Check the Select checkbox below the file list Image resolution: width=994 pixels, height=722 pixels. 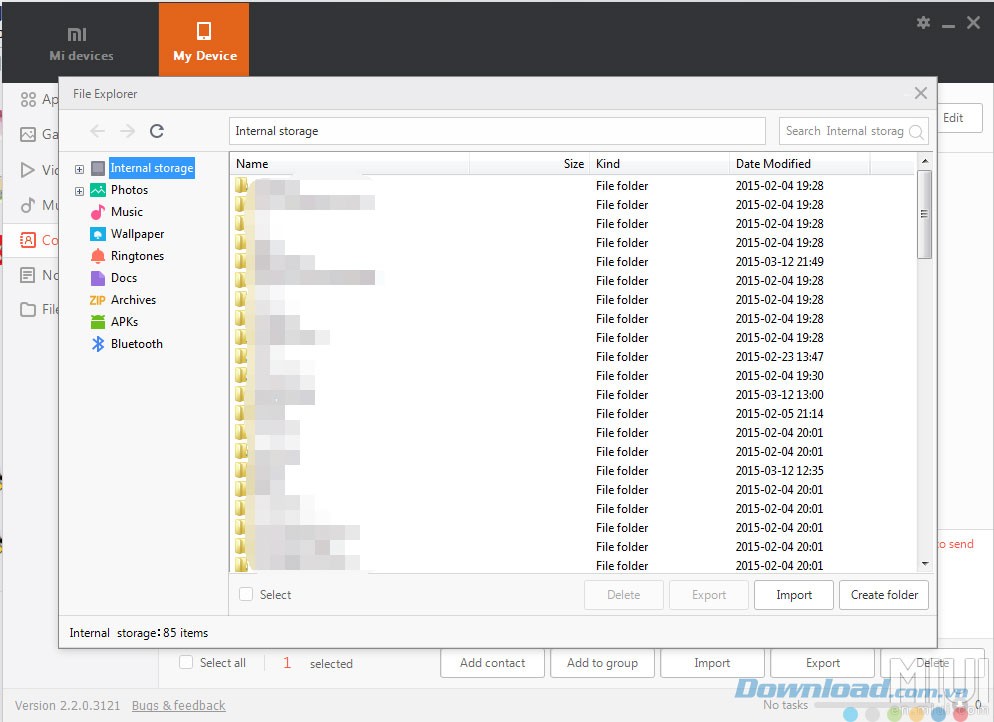click(x=244, y=594)
